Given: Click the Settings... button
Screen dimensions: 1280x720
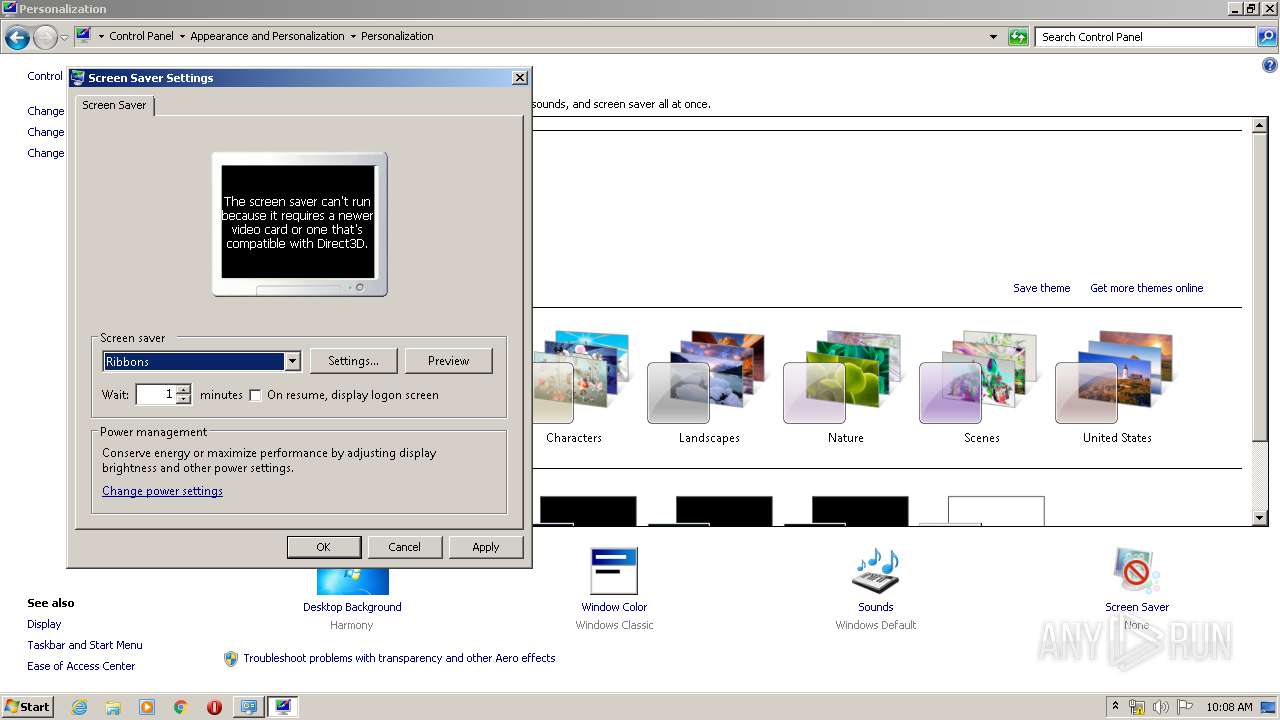Looking at the screenshot, I should (x=353, y=361).
